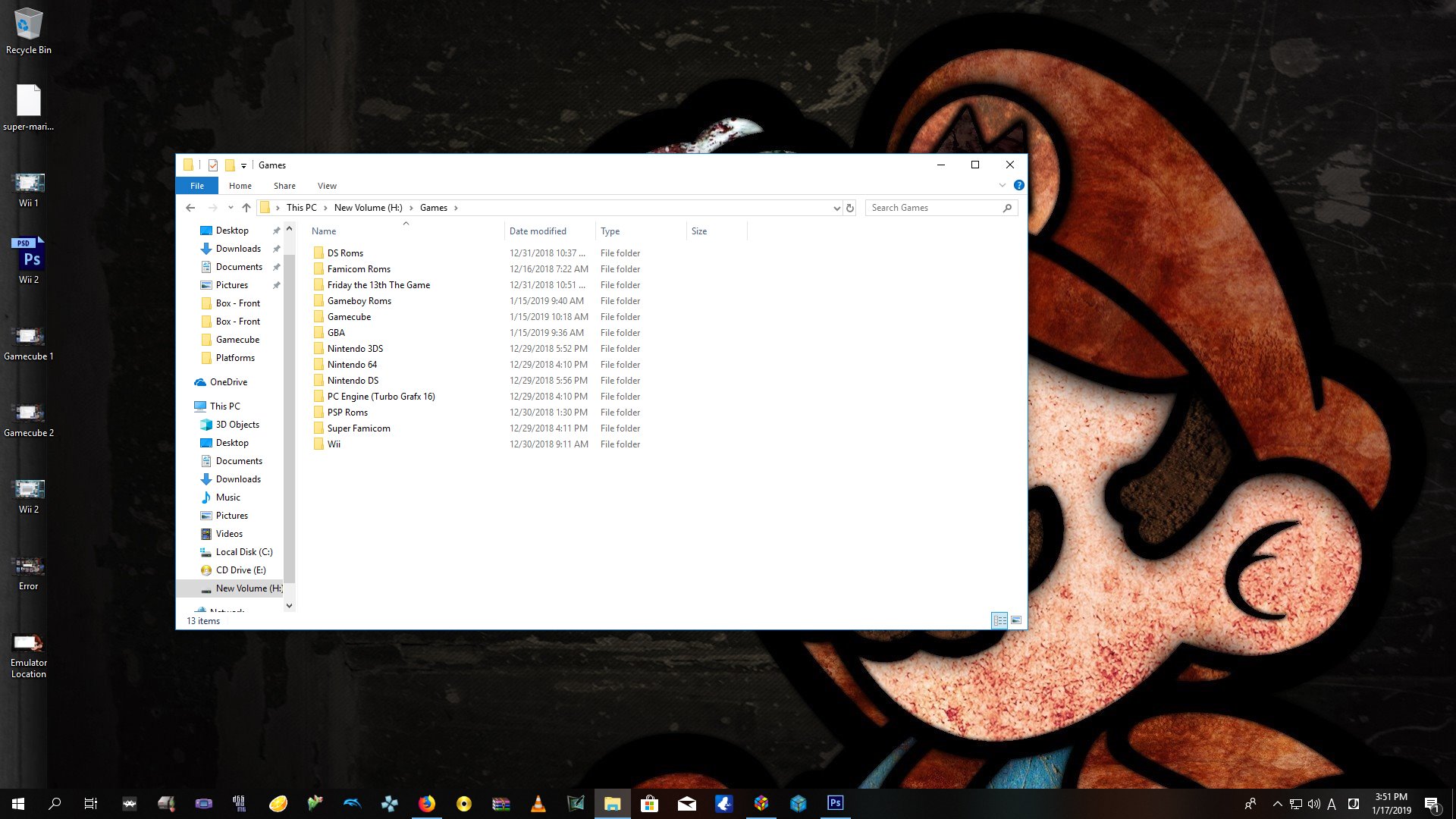
Task: Select the Super Famicom folder
Action: point(359,428)
